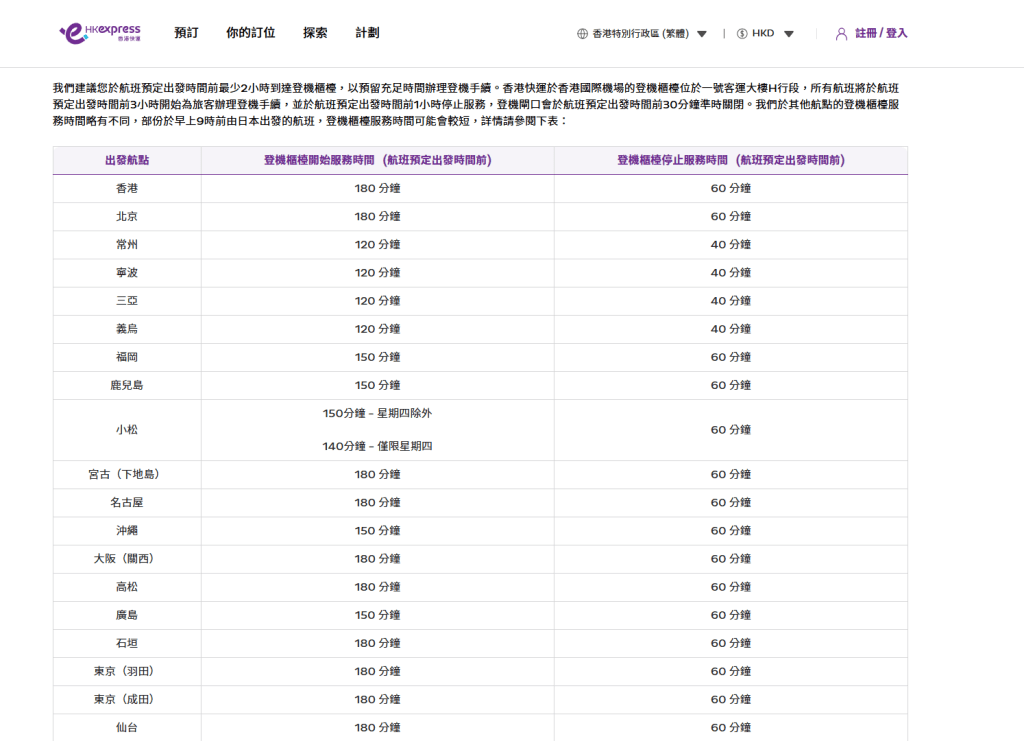Select the 福岡 row cell
Viewport: 1024px width, 741px height.
coord(127,356)
